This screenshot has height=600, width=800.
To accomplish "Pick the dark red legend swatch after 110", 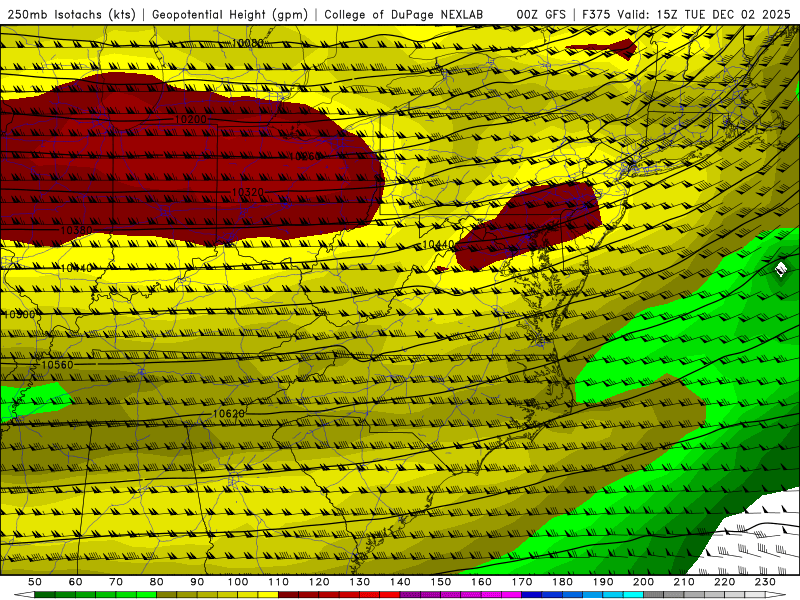I will tap(289, 595).
